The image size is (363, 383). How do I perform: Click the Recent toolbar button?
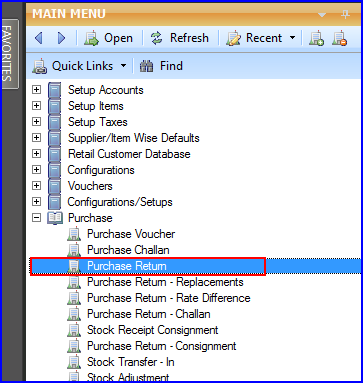[x=255, y=38]
